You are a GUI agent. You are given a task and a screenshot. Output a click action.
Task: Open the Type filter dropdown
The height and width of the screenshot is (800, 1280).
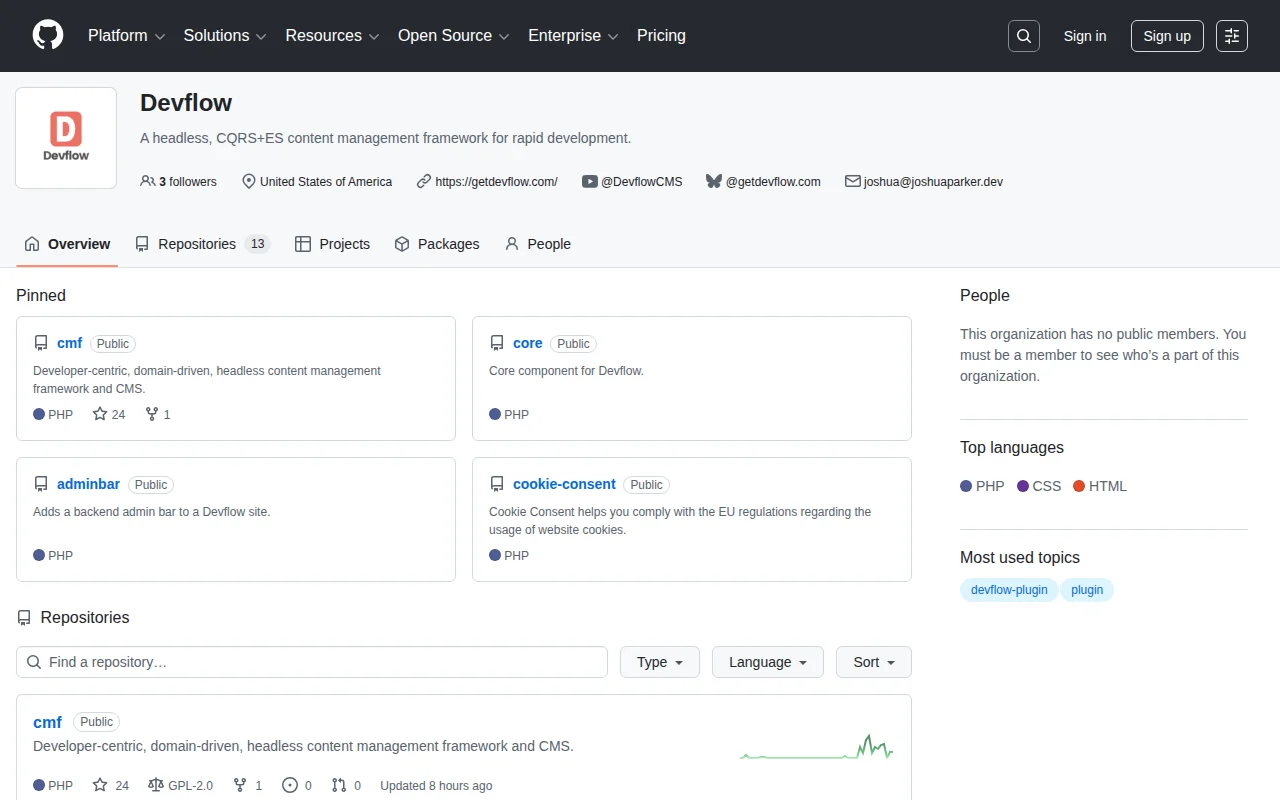tap(660, 662)
